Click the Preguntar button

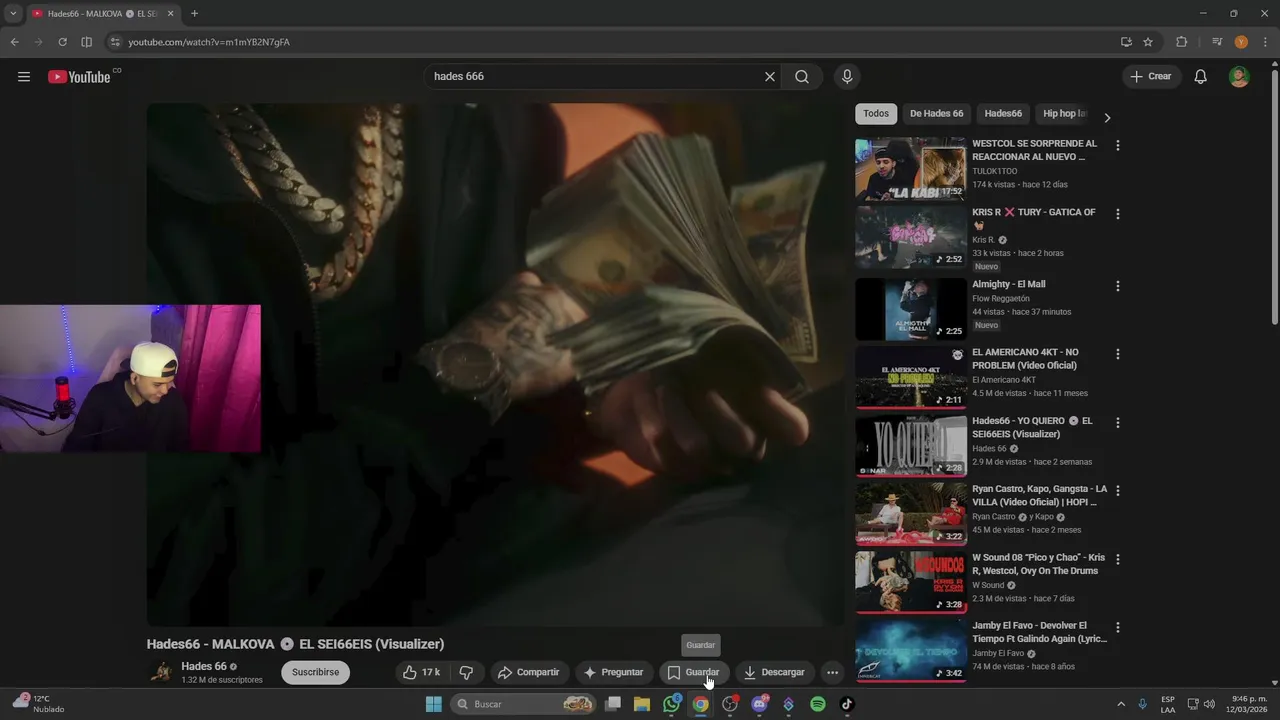click(x=613, y=673)
